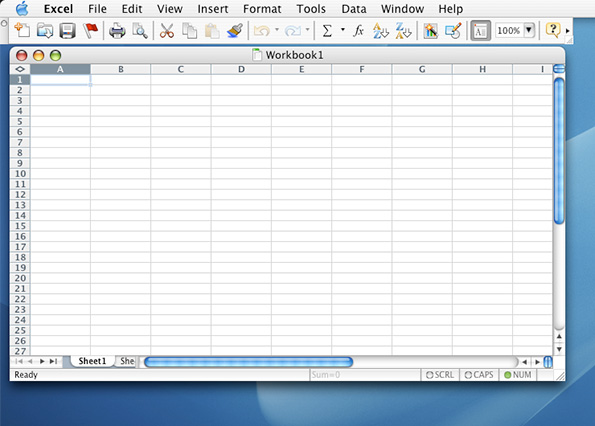Select column B header

pos(121,69)
